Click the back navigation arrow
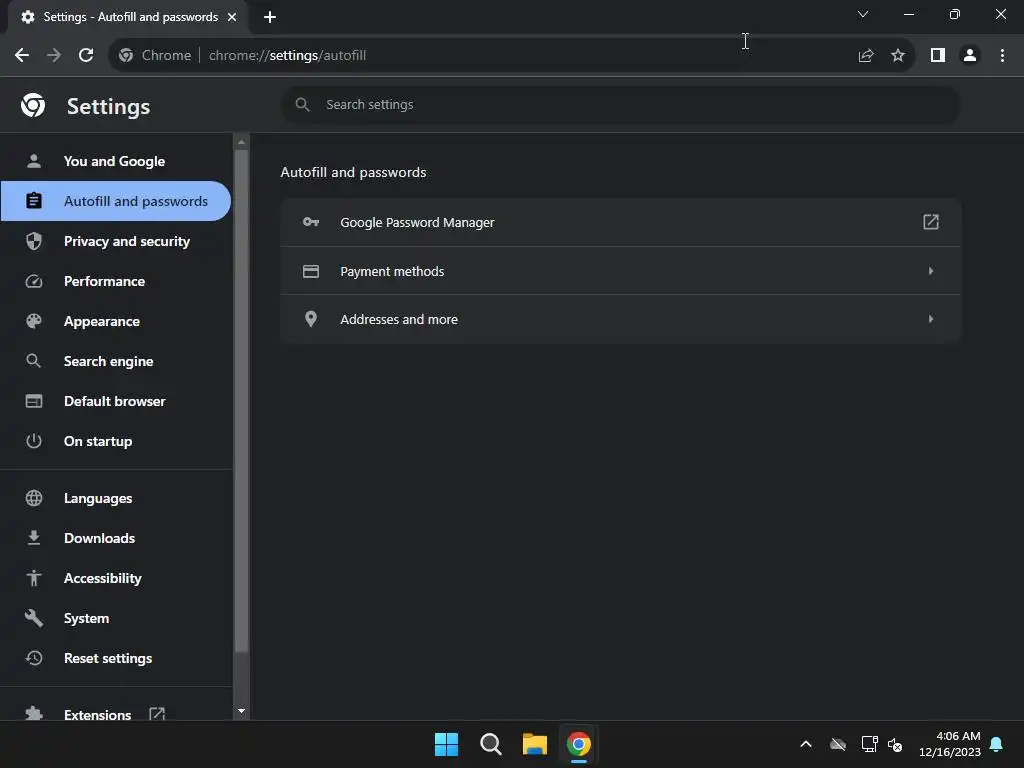 click(x=22, y=55)
